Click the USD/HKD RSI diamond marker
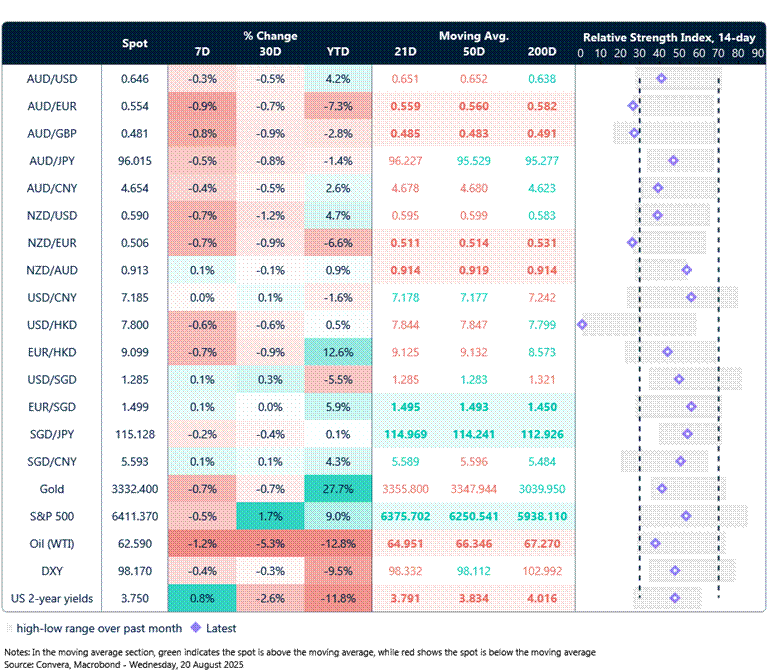Screen dimensions: 768x672 click(582, 324)
